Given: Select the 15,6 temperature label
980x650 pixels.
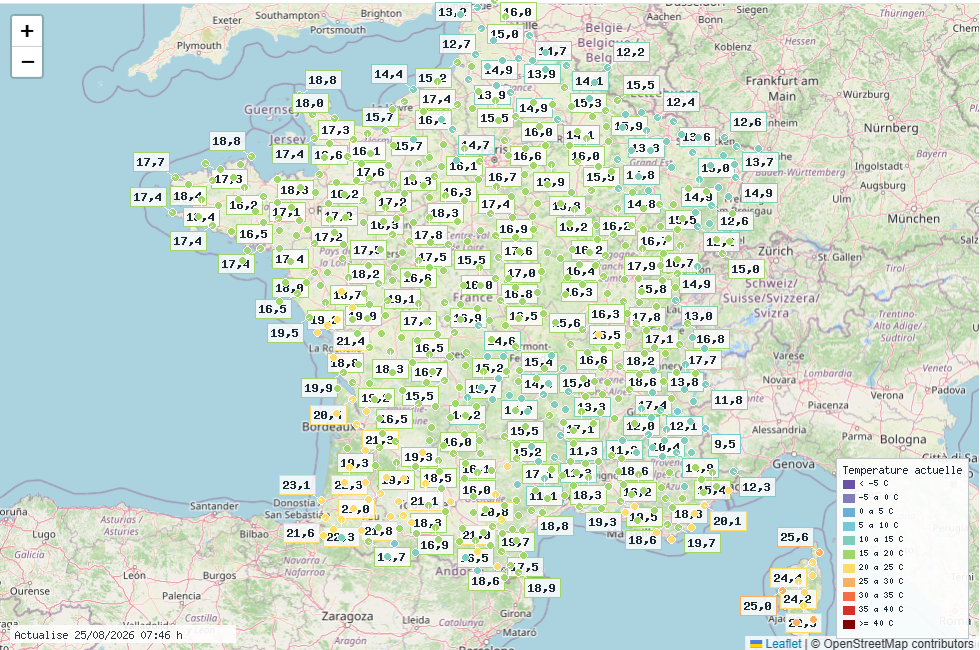Looking at the screenshot, I should [566, 323].
